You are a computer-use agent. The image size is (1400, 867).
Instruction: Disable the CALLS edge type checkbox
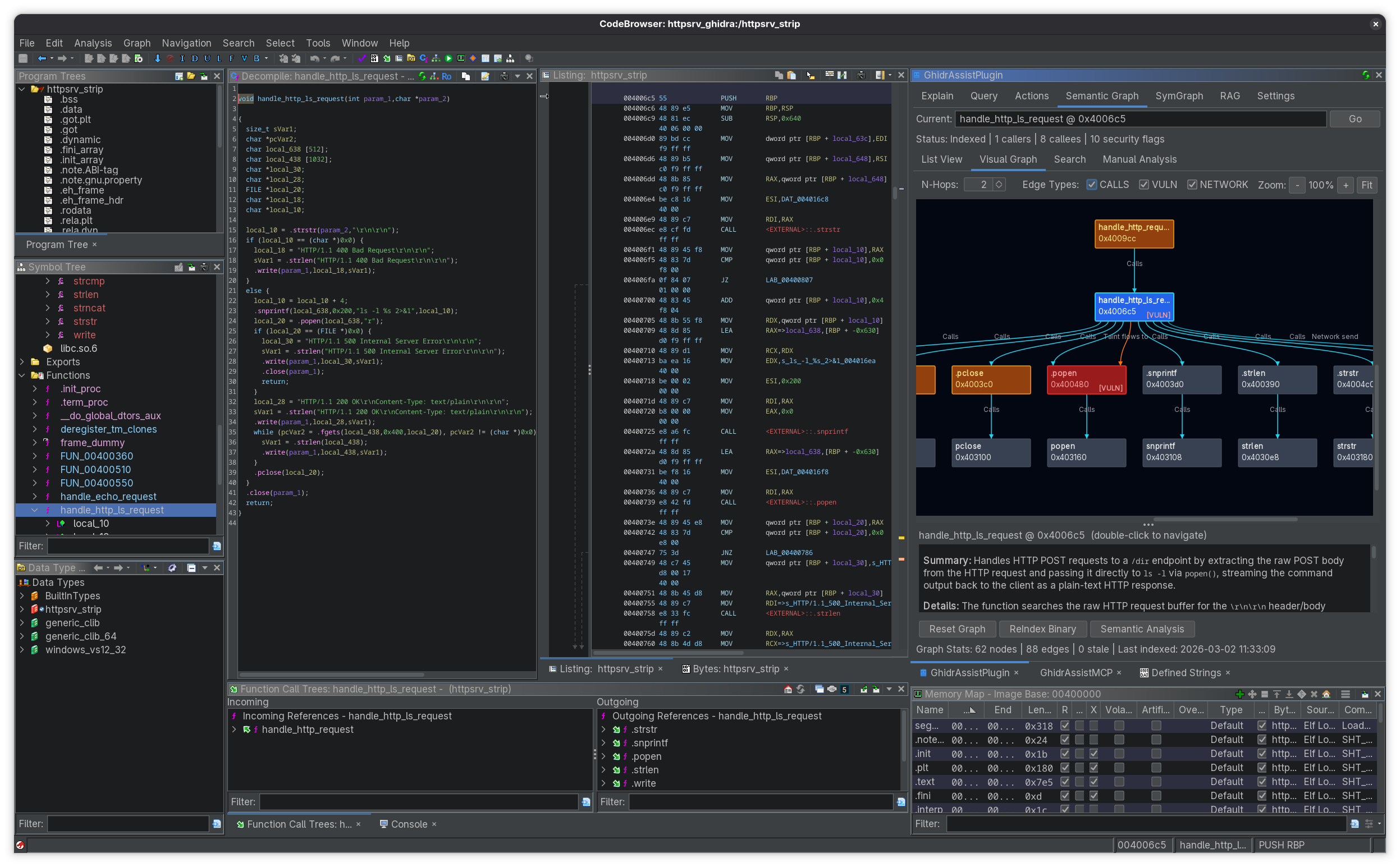(x=1092, y=185)
